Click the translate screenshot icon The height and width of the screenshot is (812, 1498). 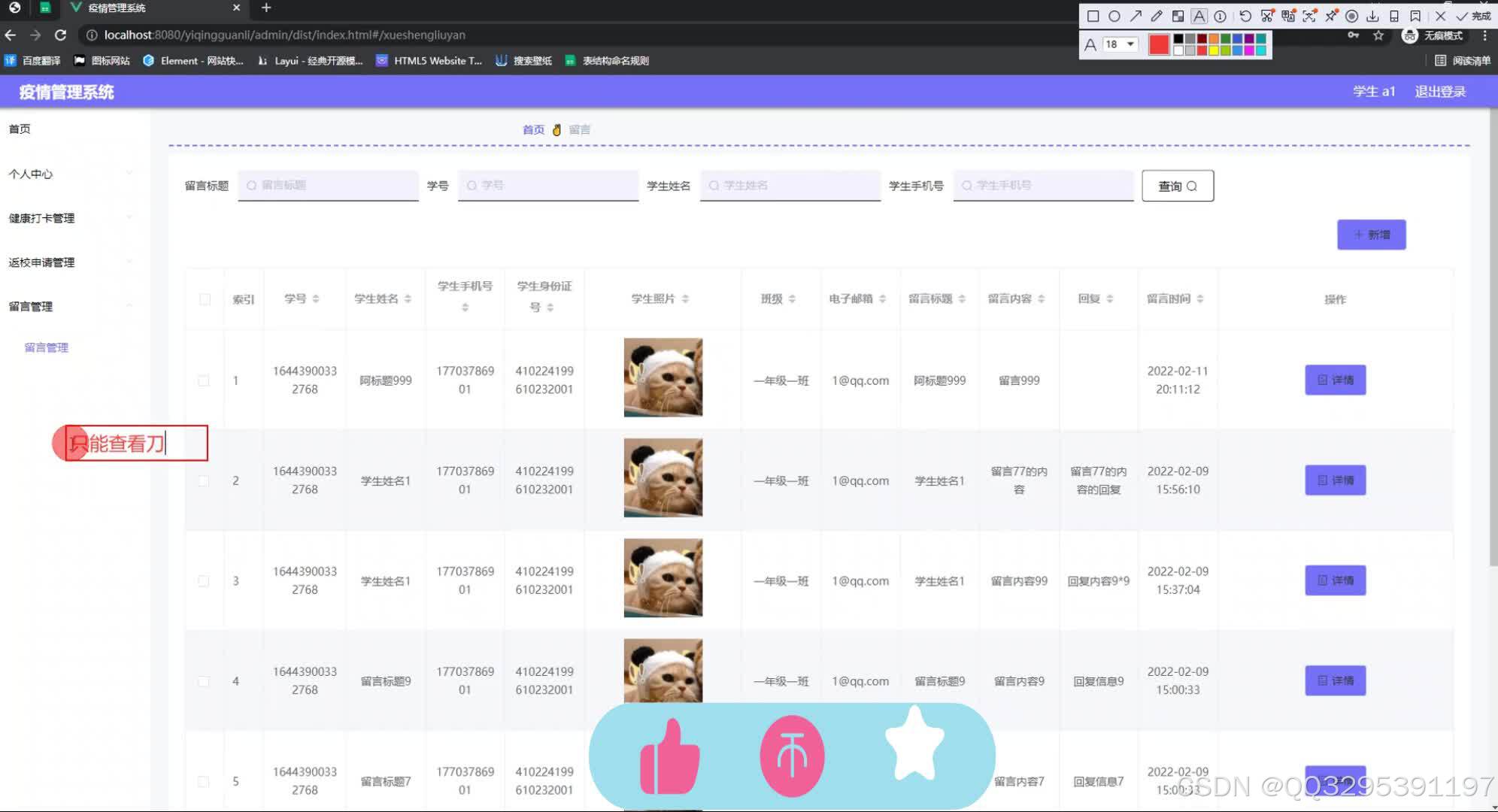(1288, 16)
